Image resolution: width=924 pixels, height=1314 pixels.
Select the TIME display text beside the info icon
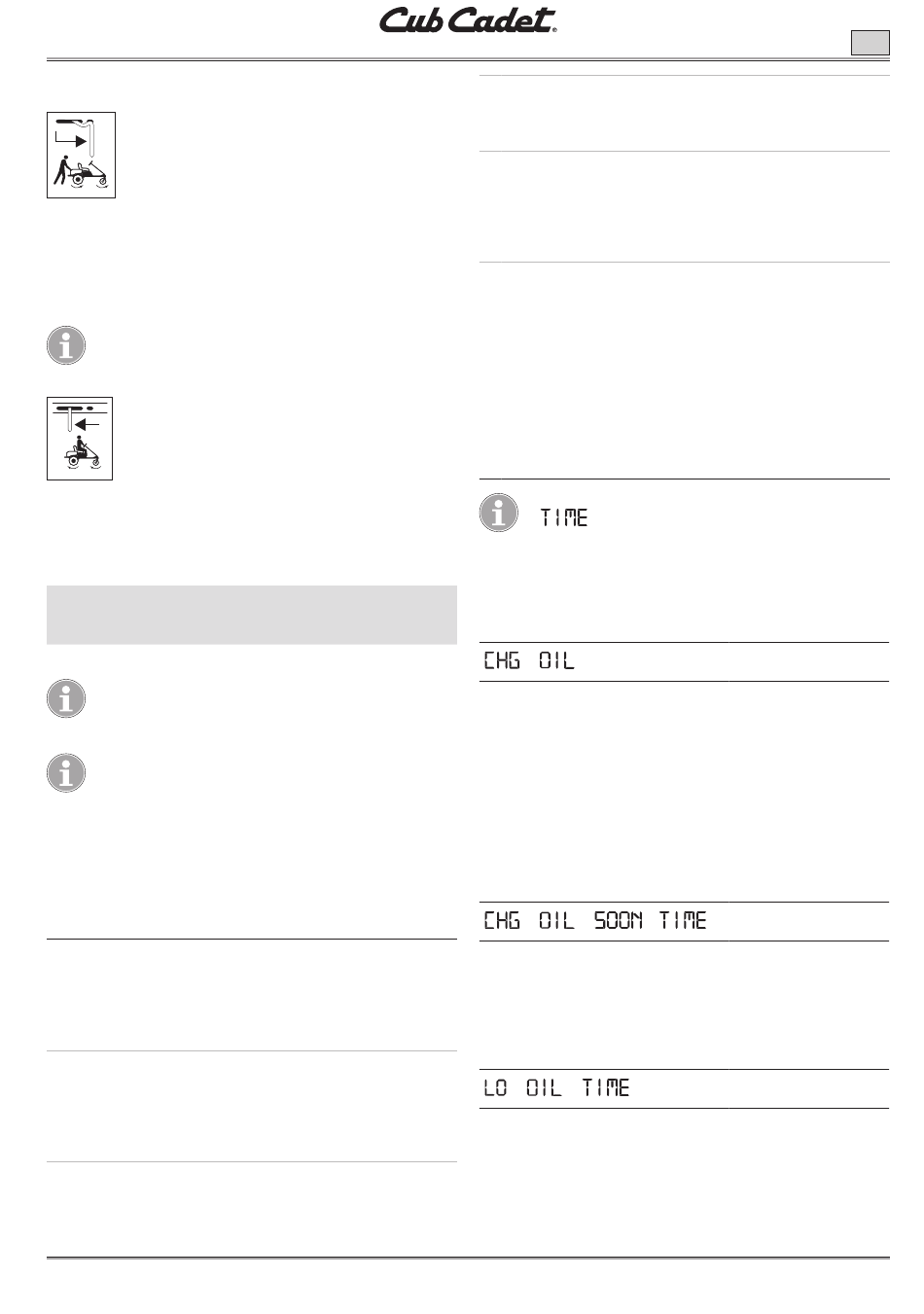coord(564,518)
